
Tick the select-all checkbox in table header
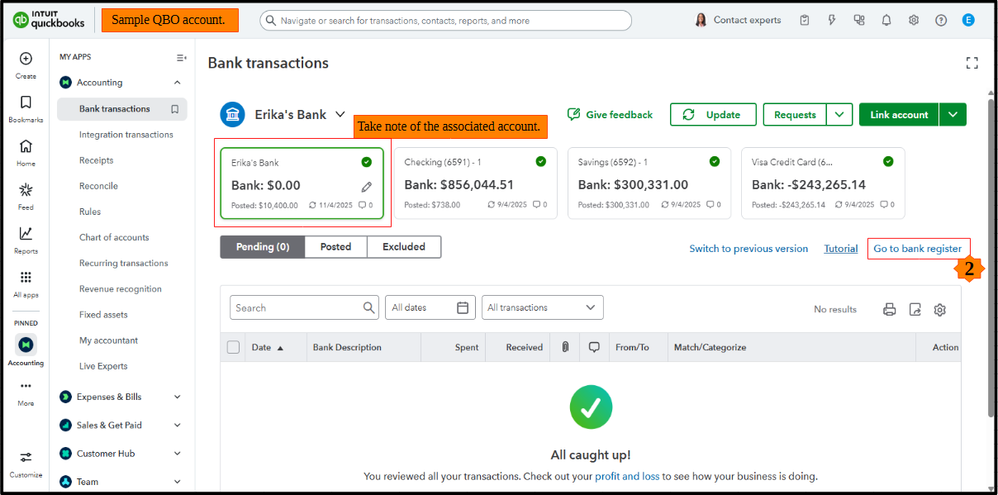[234, 347]
